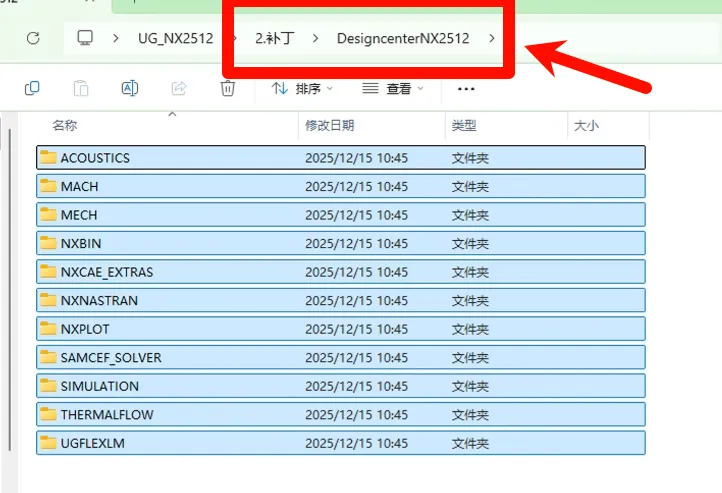Click the vertical scrollbar on left pane edge
The height and width of the screenshot is (493, 722).
pyautogui.click(x=10, y=290)
